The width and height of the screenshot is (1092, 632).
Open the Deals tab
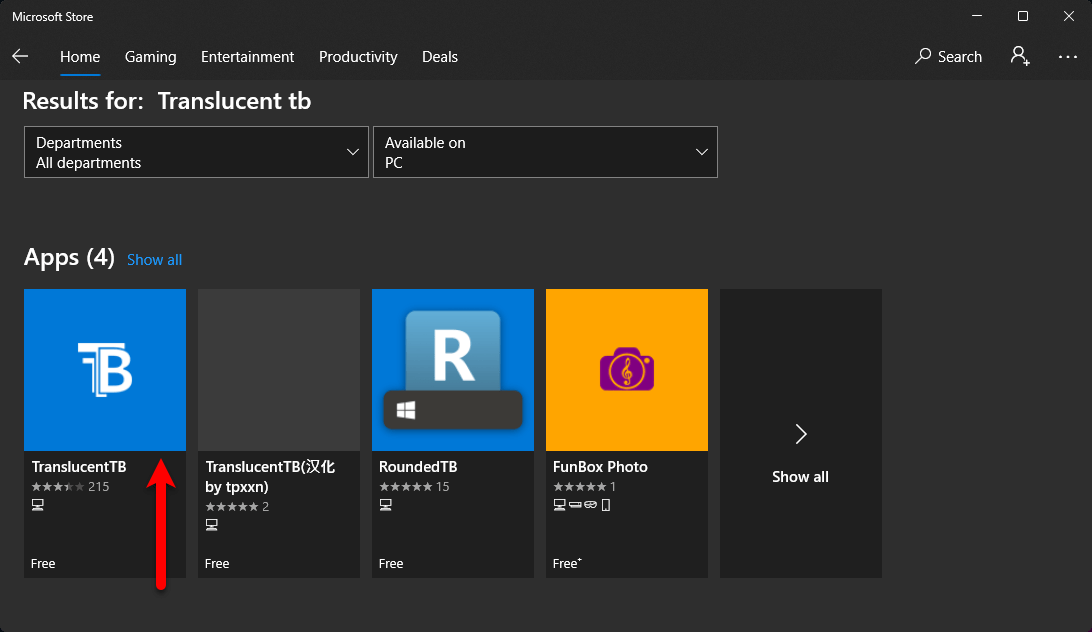(440, 57)
